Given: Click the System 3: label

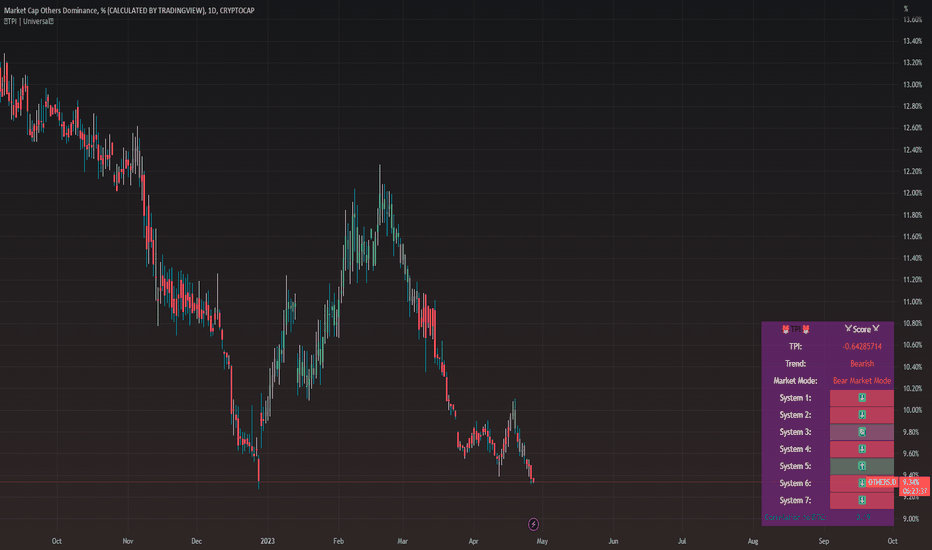Looking at the screenshot, I should (x=795, y=432).
